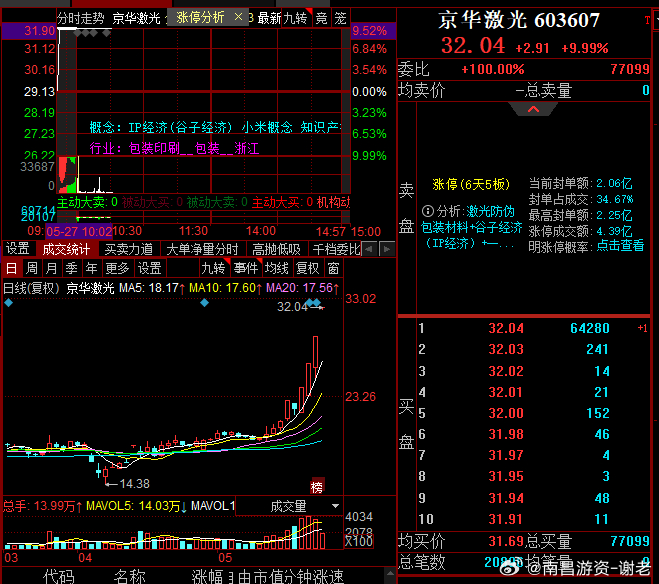659x584 pixels.
Task: Click MA5: 18.17 indicator label
Action: [x=152, y=288]
